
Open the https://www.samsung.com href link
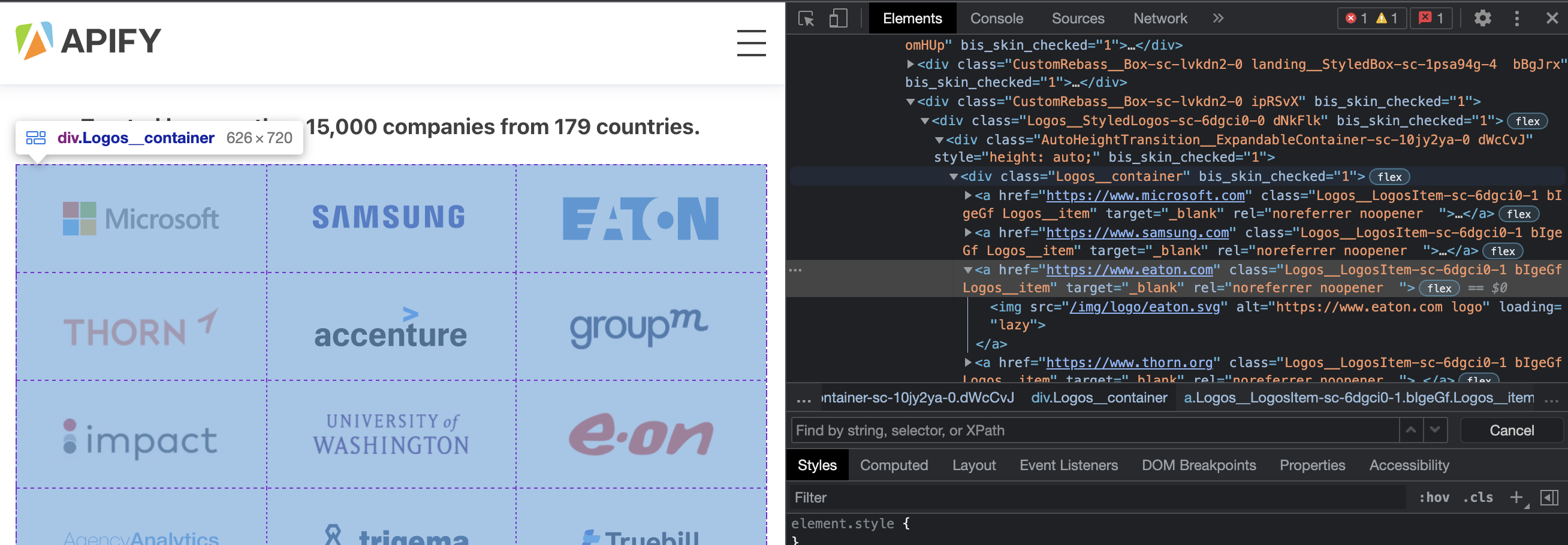click(x=1137, y=232)
